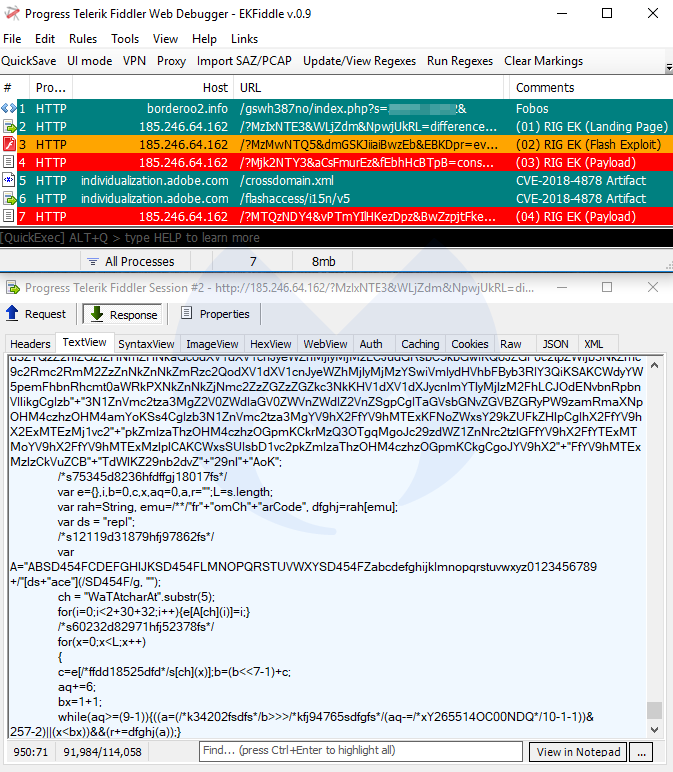673x772 pixels.
Task: Switch to the SyntaxView tab
Action: coord(146,344)
